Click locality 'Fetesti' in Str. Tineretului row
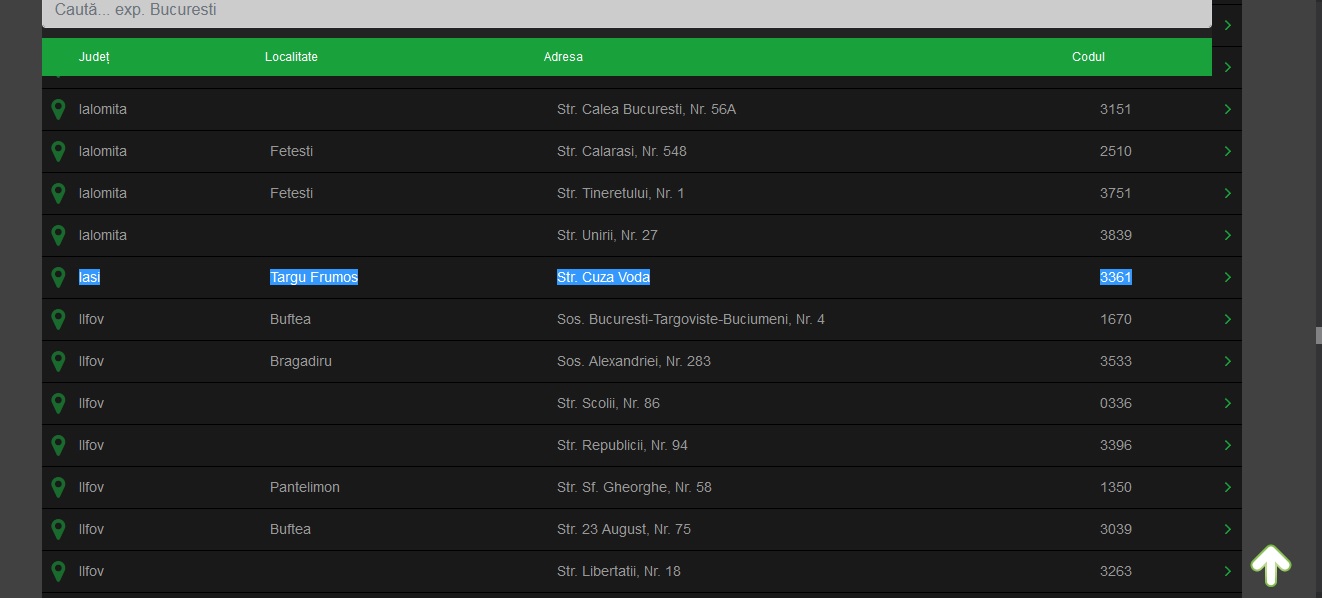Image resolution: width=1322 pixels, height=601 pixels. tap(291, 193)
